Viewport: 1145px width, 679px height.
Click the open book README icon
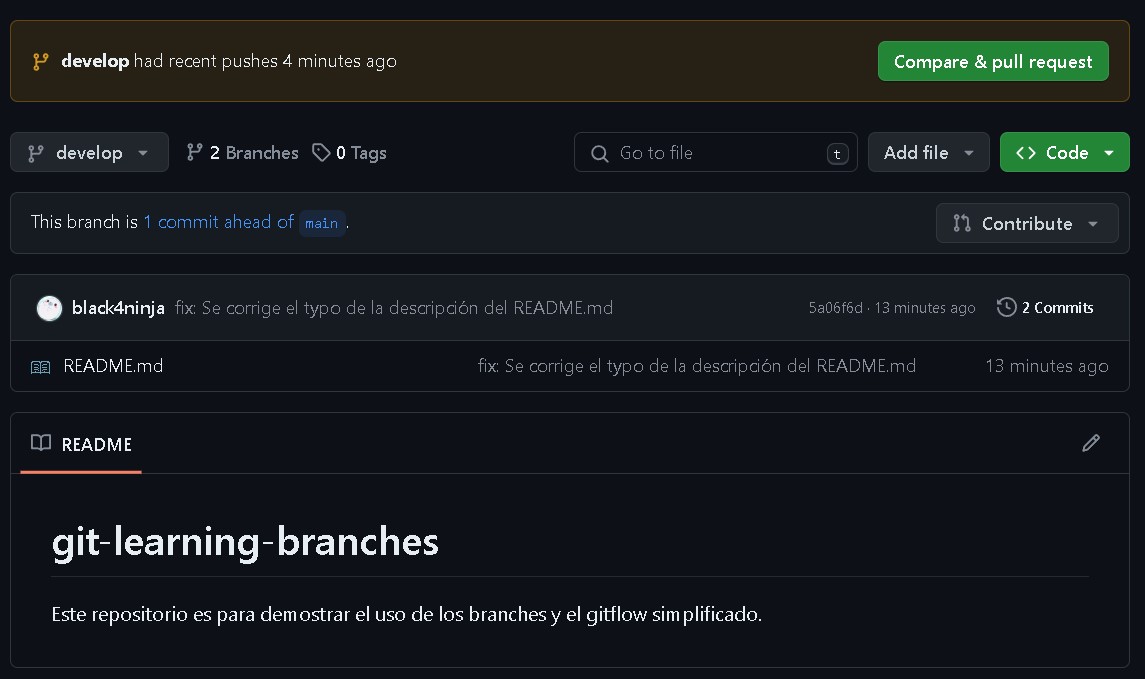point(41,443)
